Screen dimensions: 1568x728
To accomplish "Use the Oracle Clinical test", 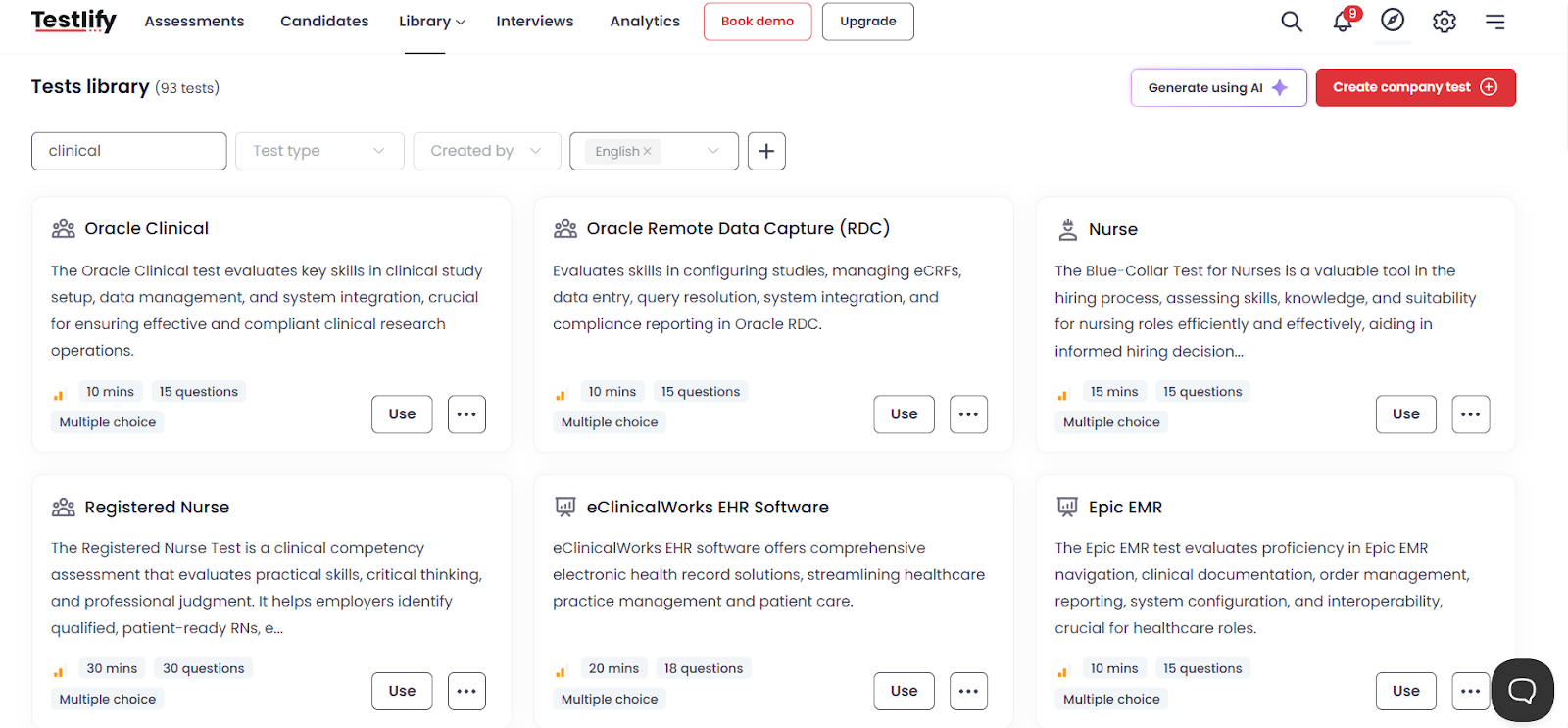I will tap(402, 414).
